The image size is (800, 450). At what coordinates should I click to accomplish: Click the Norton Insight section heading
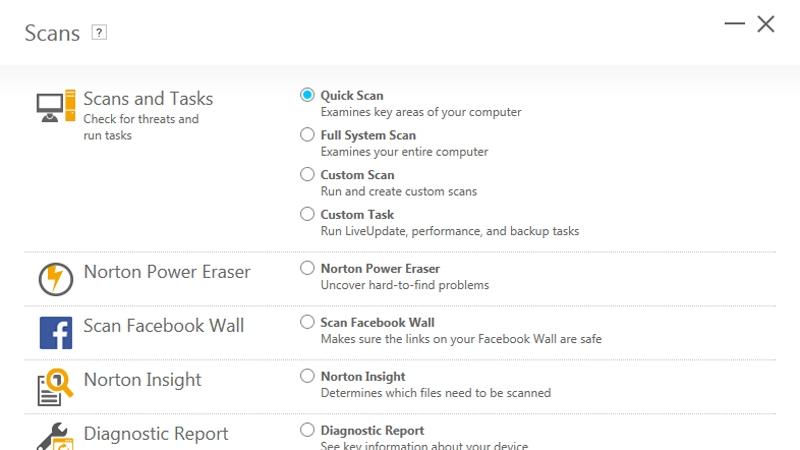142,380
